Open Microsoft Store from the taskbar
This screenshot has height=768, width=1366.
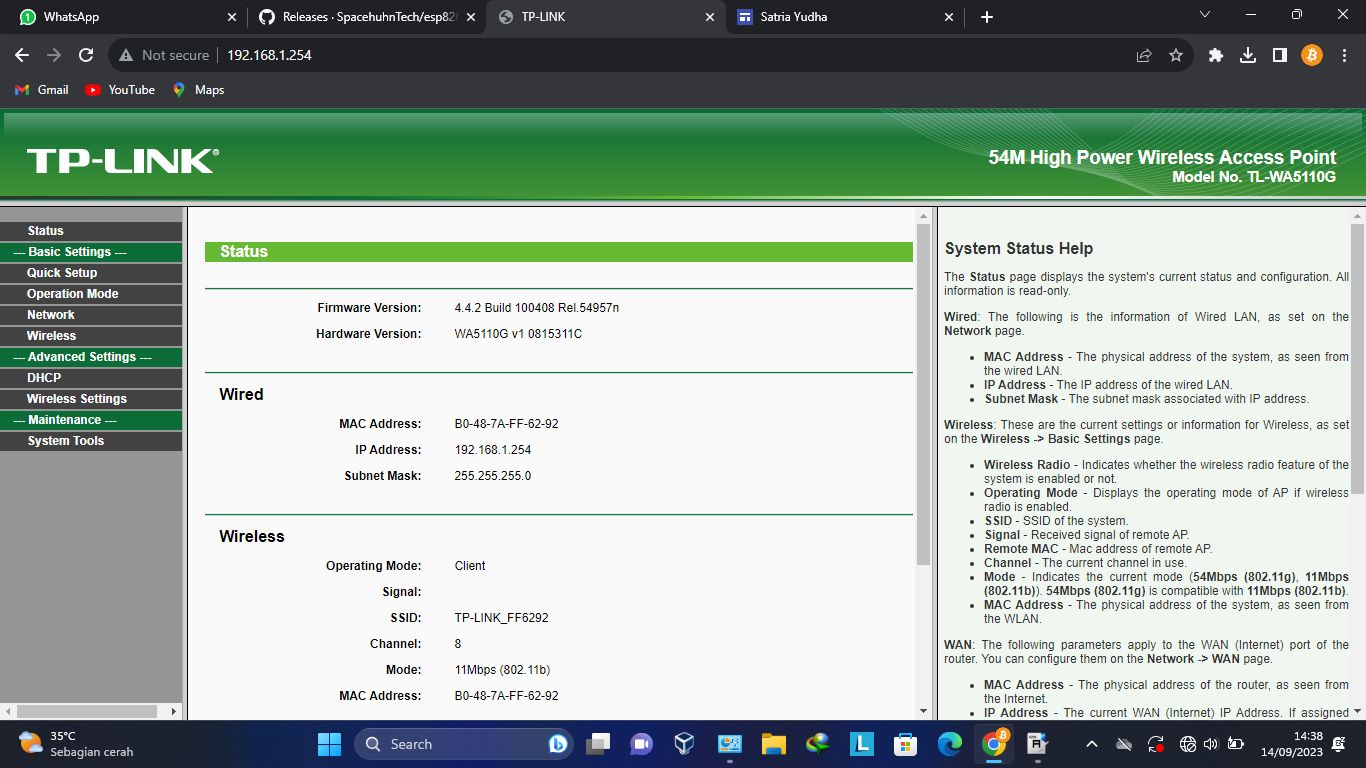[905, 744]
